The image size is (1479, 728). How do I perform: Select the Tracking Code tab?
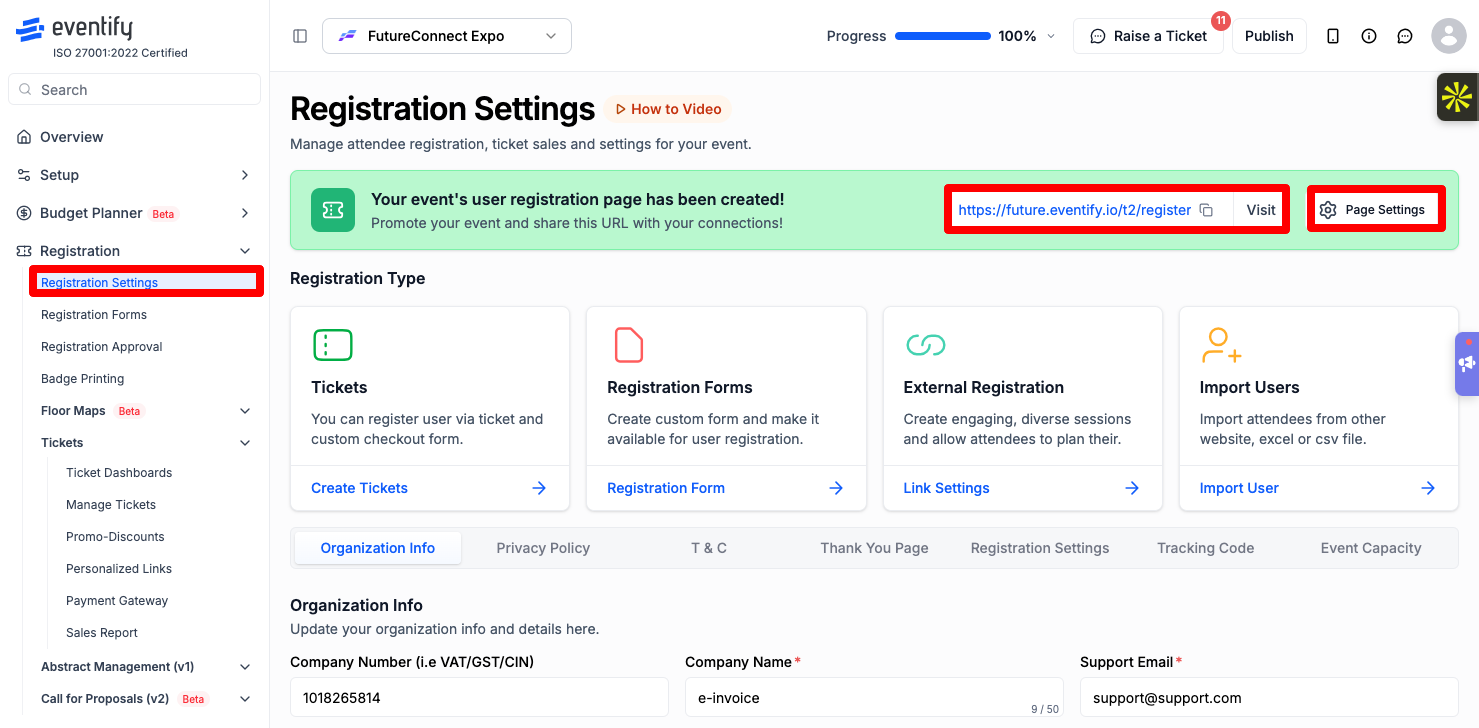point(1205,548)
